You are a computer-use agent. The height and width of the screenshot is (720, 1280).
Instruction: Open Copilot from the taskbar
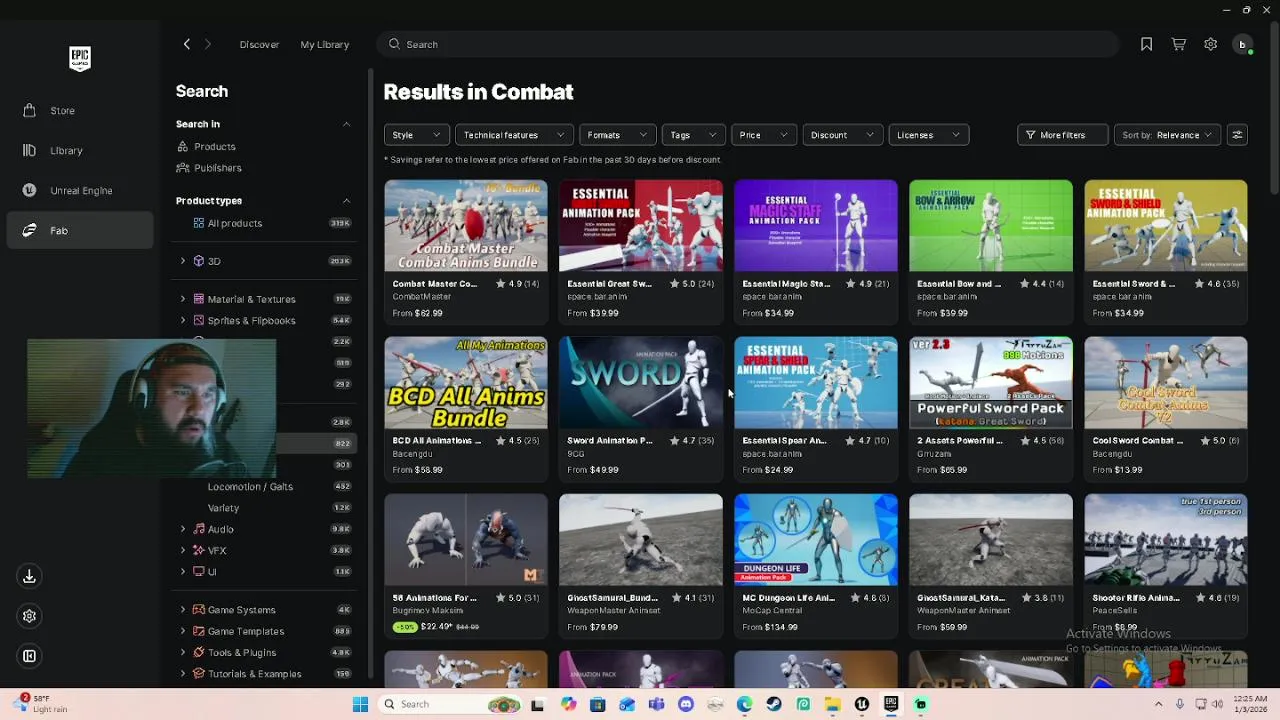[x=568, y=704]
